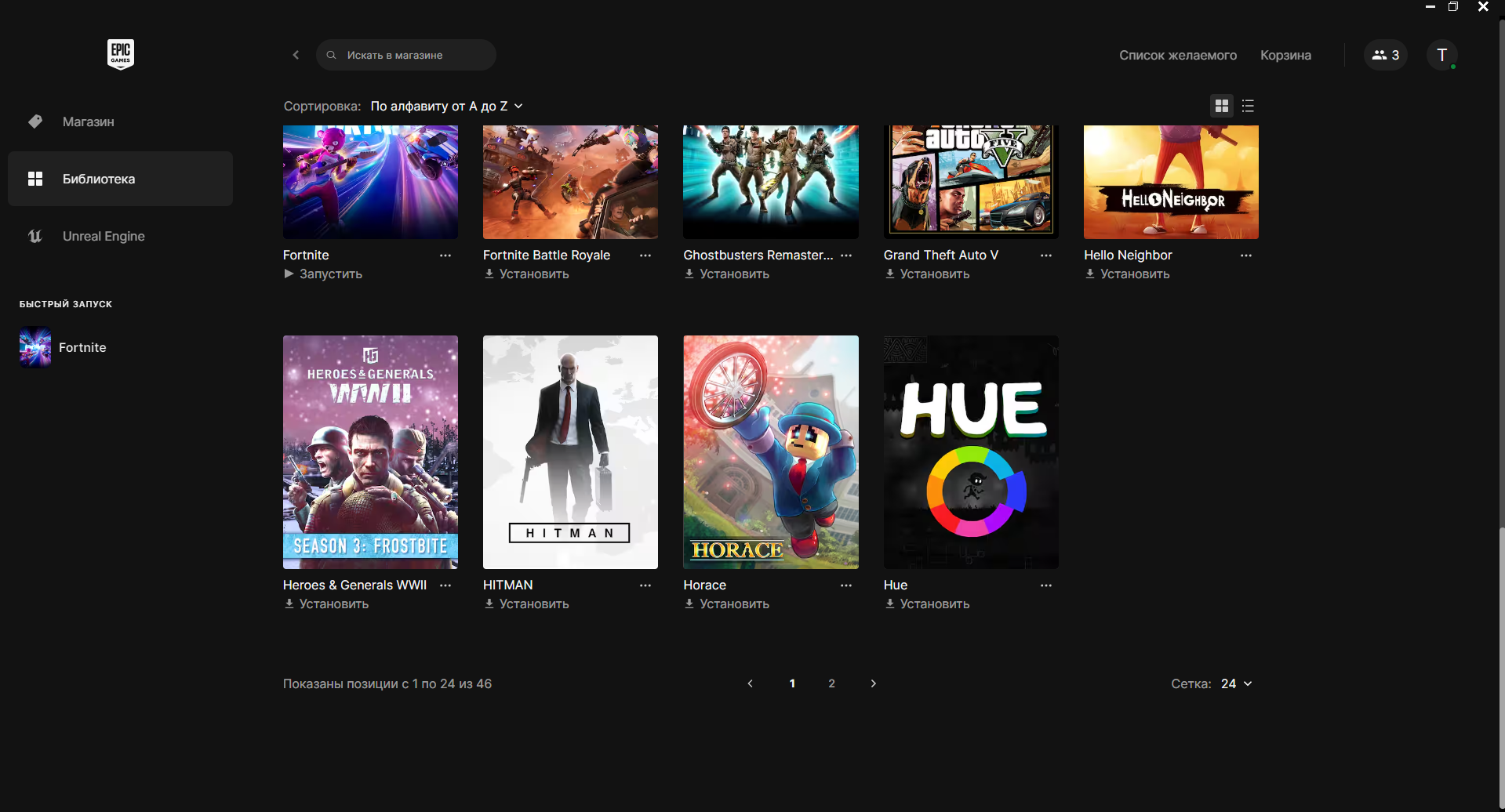
Task: Click Установить under HITMAN
Action: coord(526,604)
